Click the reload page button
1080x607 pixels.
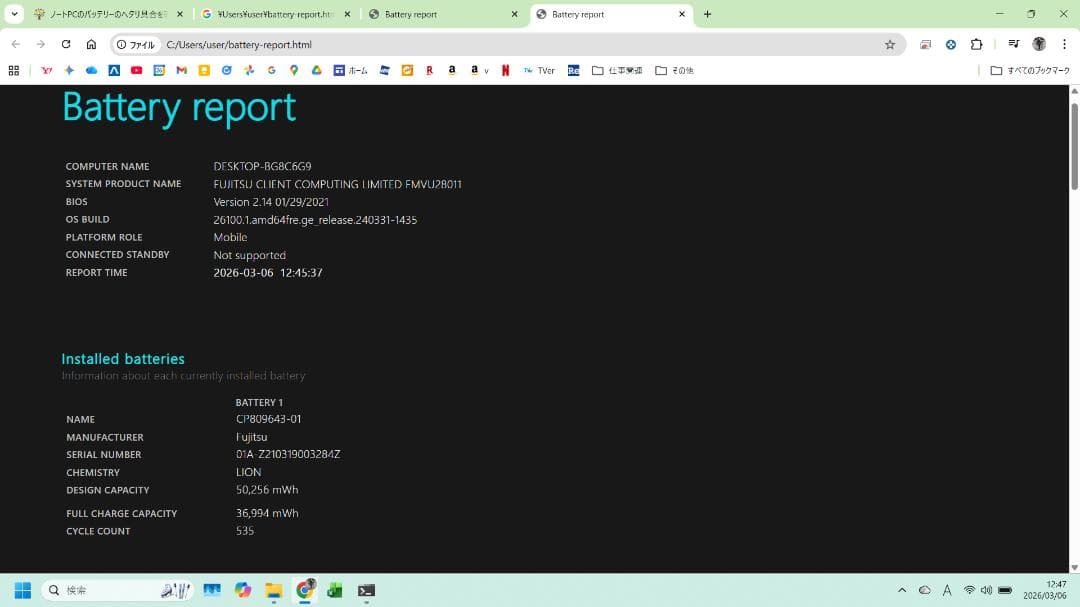(66, 44)
